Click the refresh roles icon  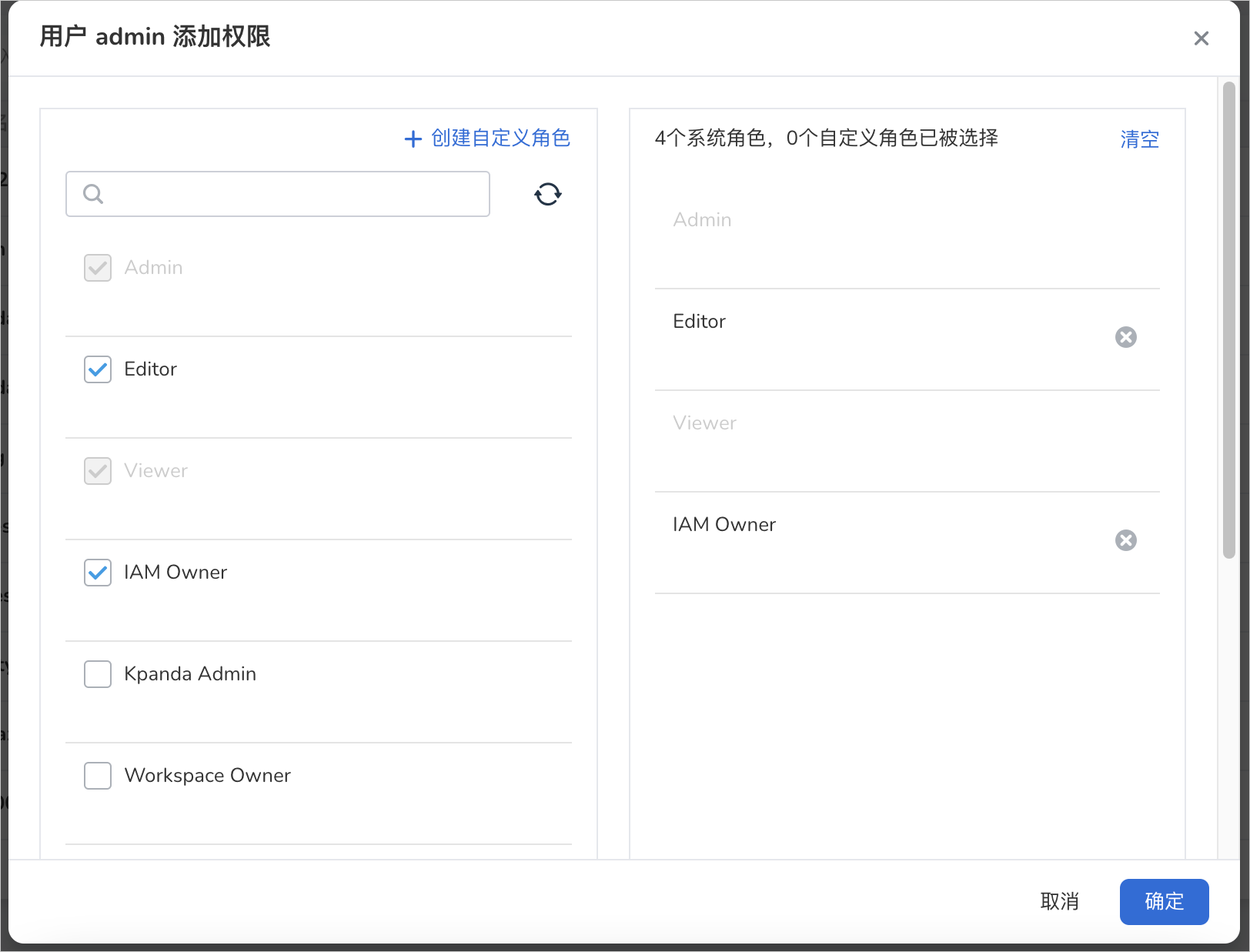[x=548, y=194]
